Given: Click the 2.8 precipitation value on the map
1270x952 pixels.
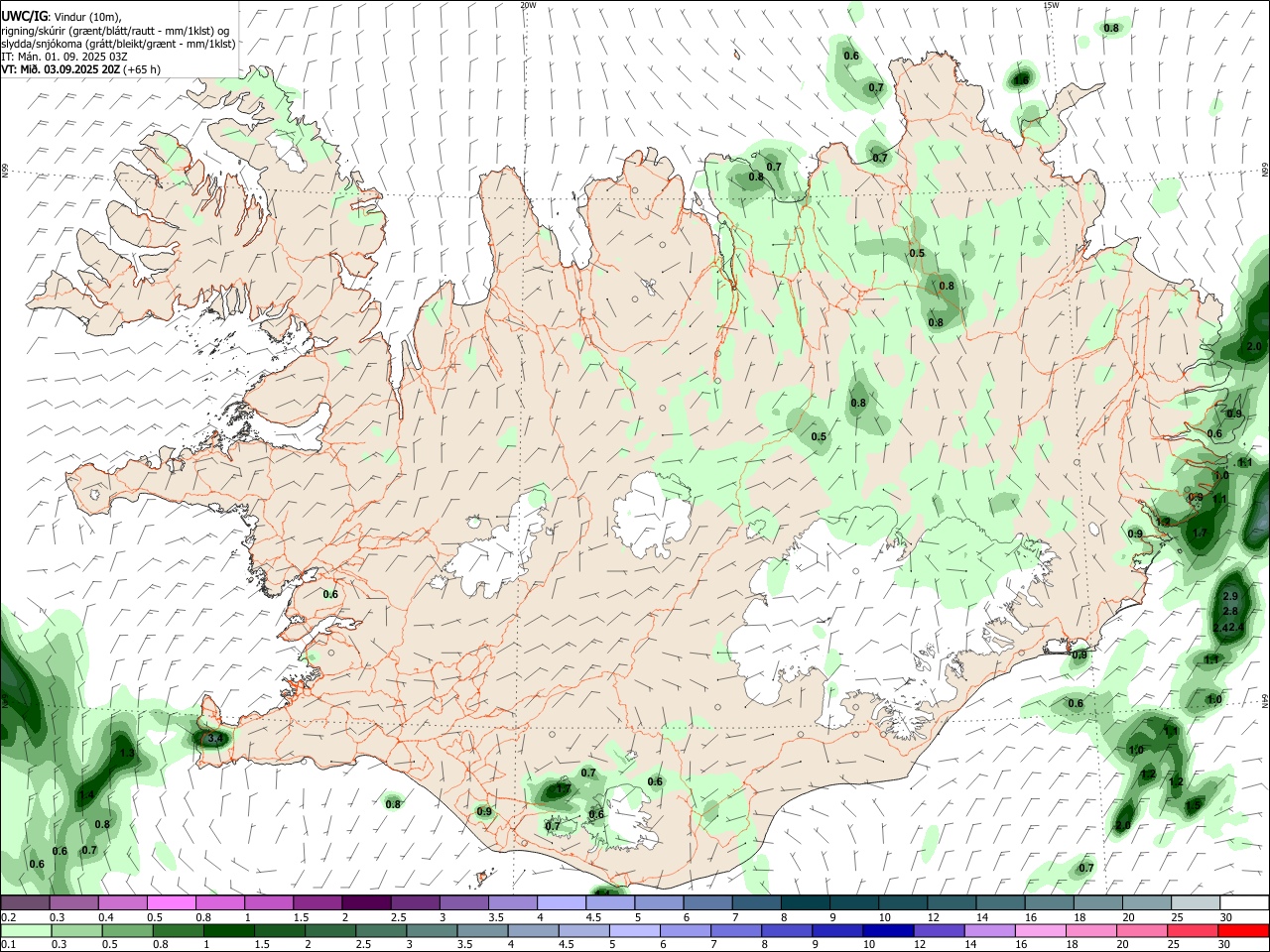Looking at the screenshot, I should click(x=1230, y=612).
